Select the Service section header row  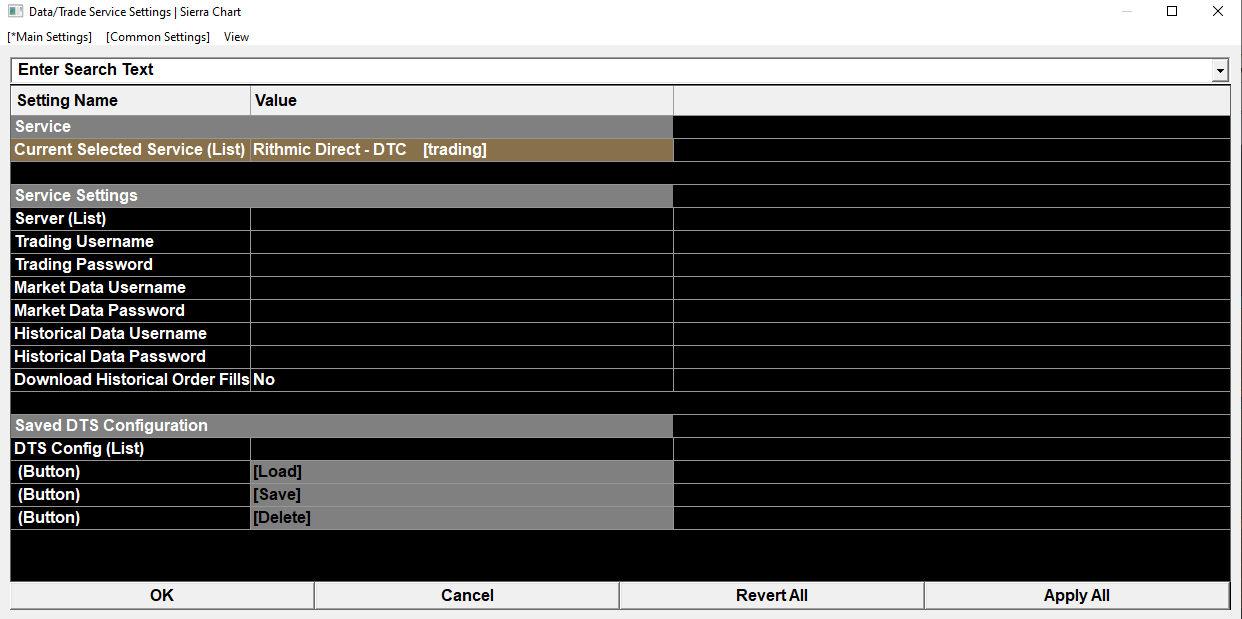pyautogui.click(x=342, y=127)
